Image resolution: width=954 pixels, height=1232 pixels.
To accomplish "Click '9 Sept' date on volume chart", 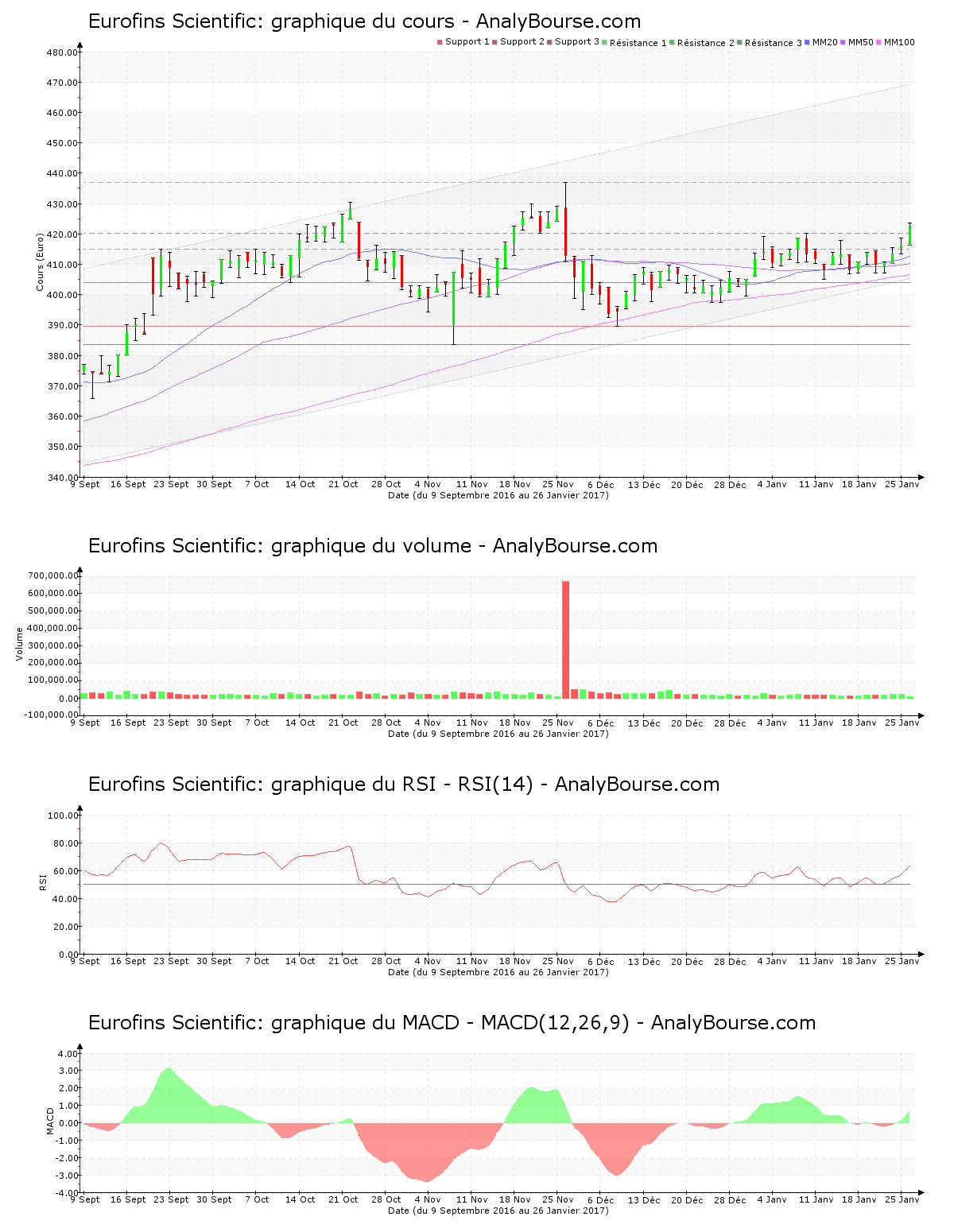I will pos(85,723).
